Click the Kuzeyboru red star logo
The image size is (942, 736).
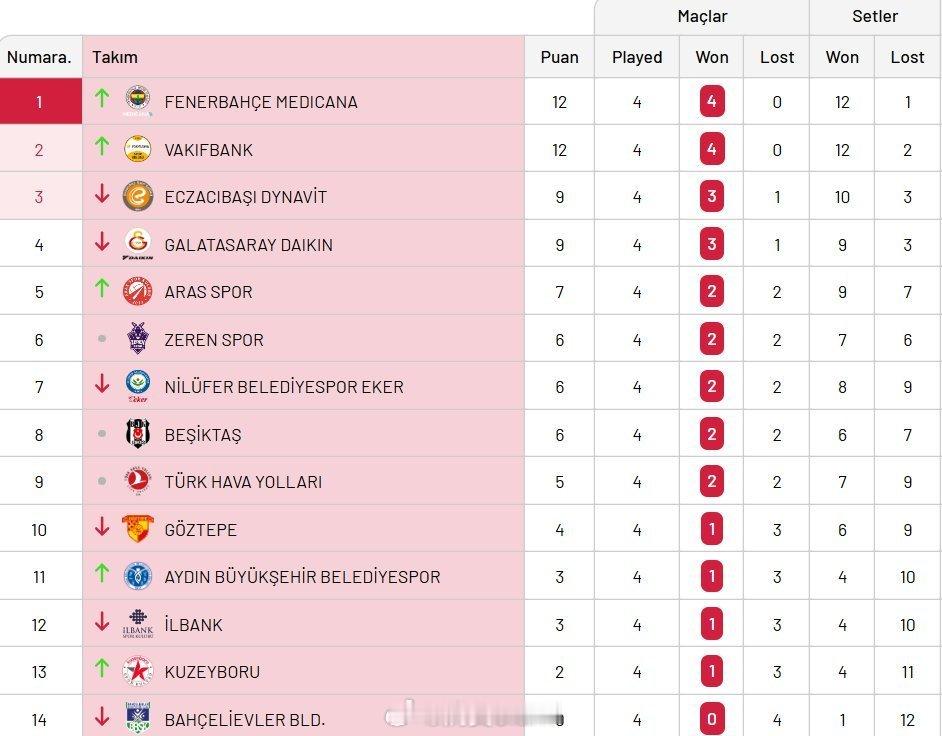138,671
